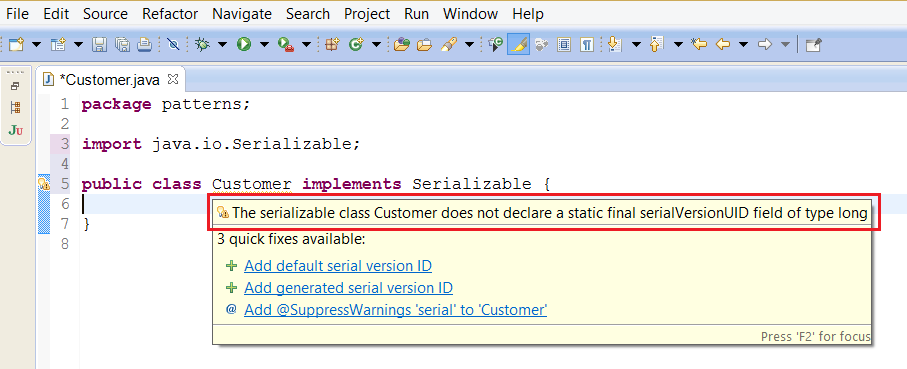Choose Add default serial version ID
The image size is (907, 369).
pos(338,266)
